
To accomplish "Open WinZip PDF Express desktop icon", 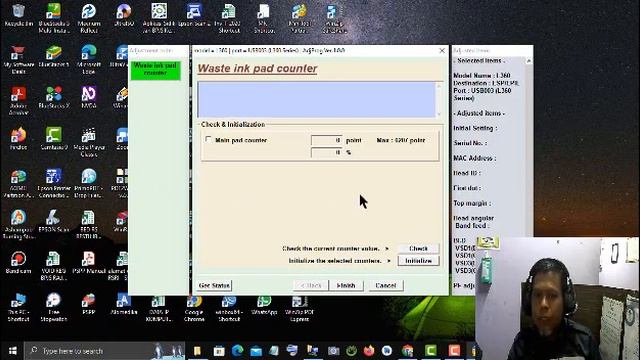I will click(x=299, y=308).
